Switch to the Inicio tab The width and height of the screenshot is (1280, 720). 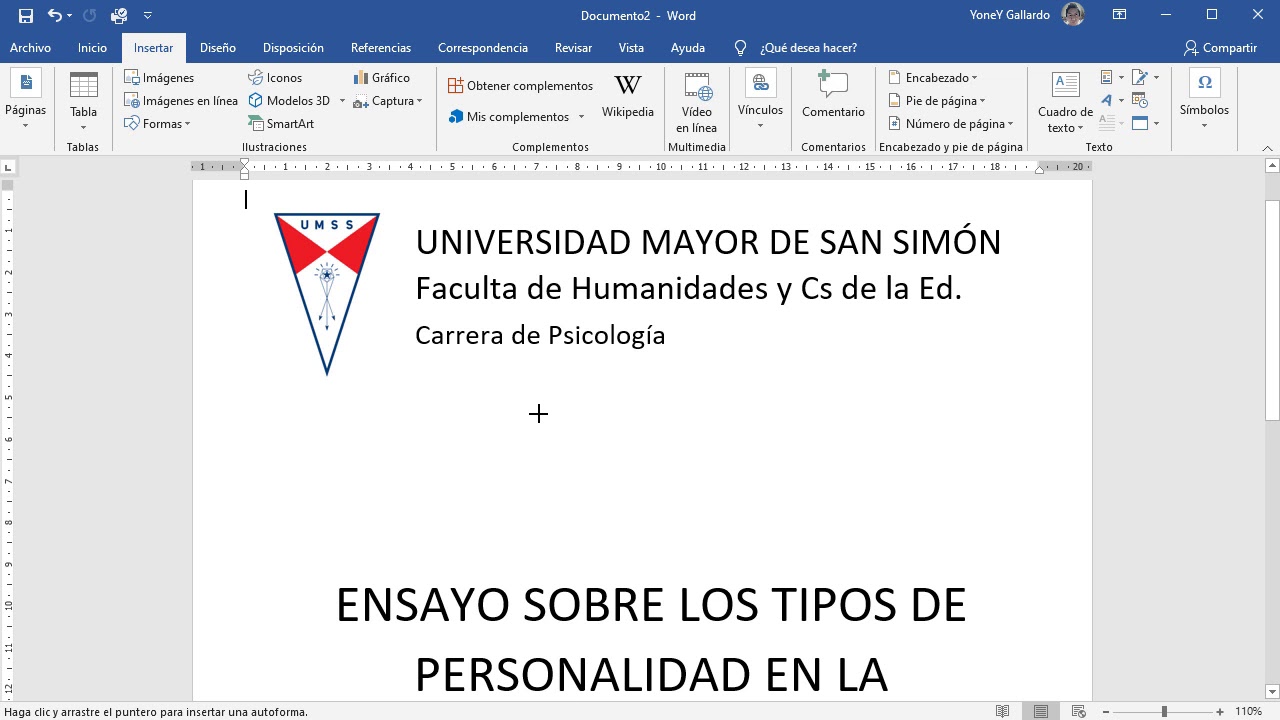(x=92, y=48)
